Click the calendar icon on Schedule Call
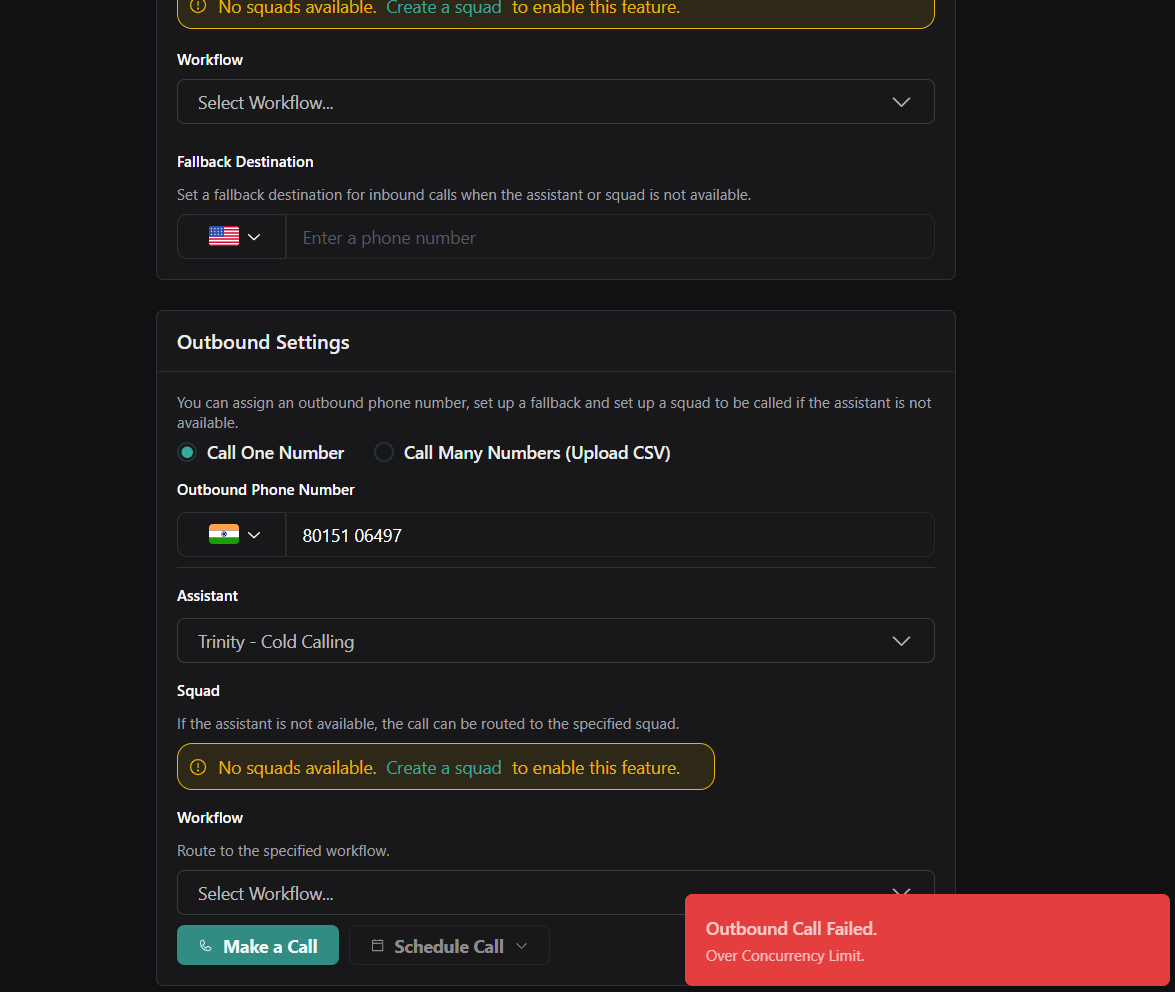 coord(377,946)
